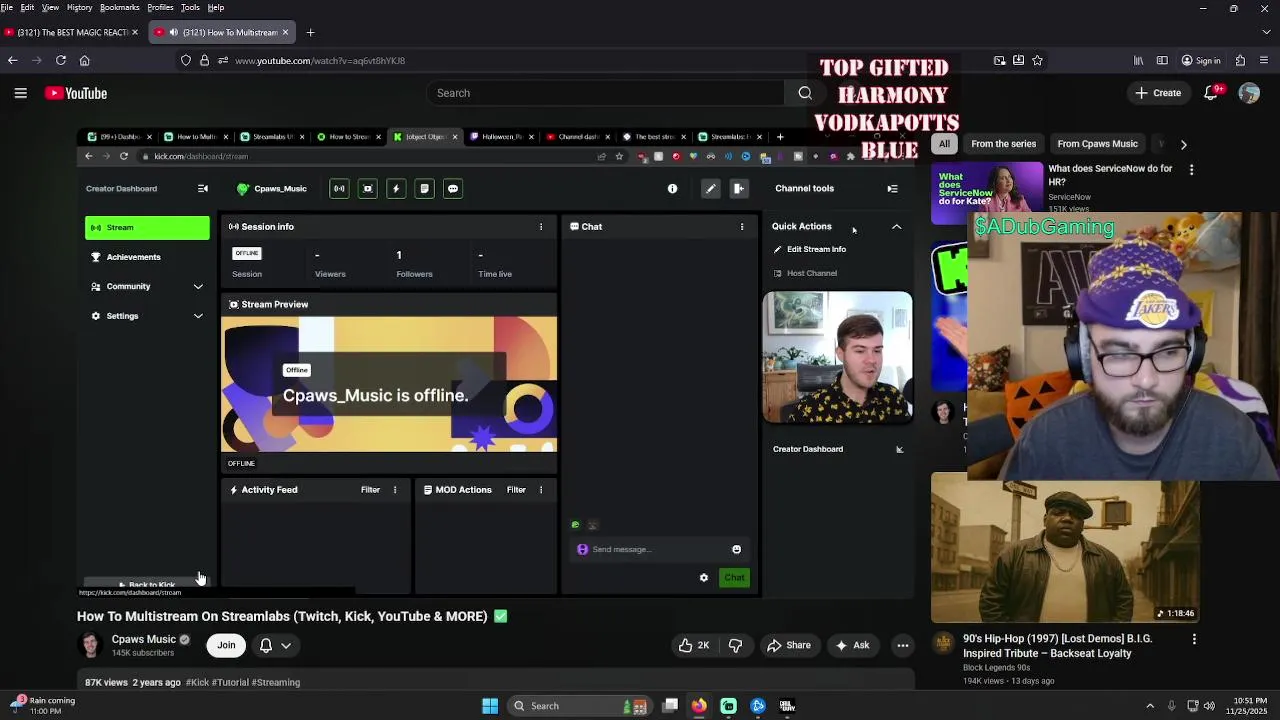
Task: Open options menu for ServiceNow video
Action: click(1191, 170)
